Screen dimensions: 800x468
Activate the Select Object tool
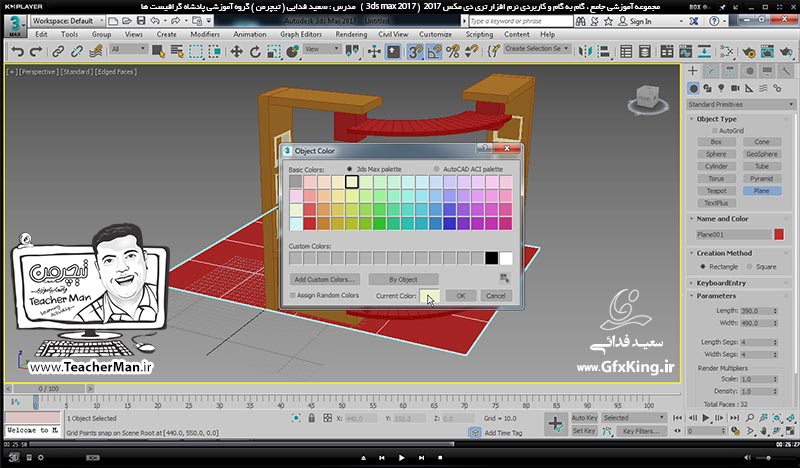coord(158,52)
